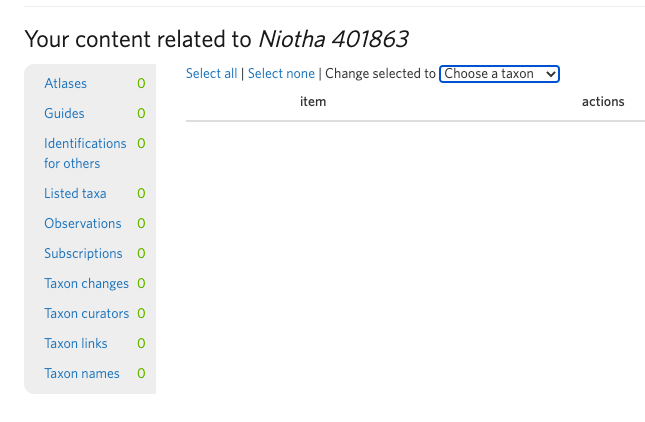Click the Observations count number
This screenshot has height=422, width=645.
(x=141, y=223)
